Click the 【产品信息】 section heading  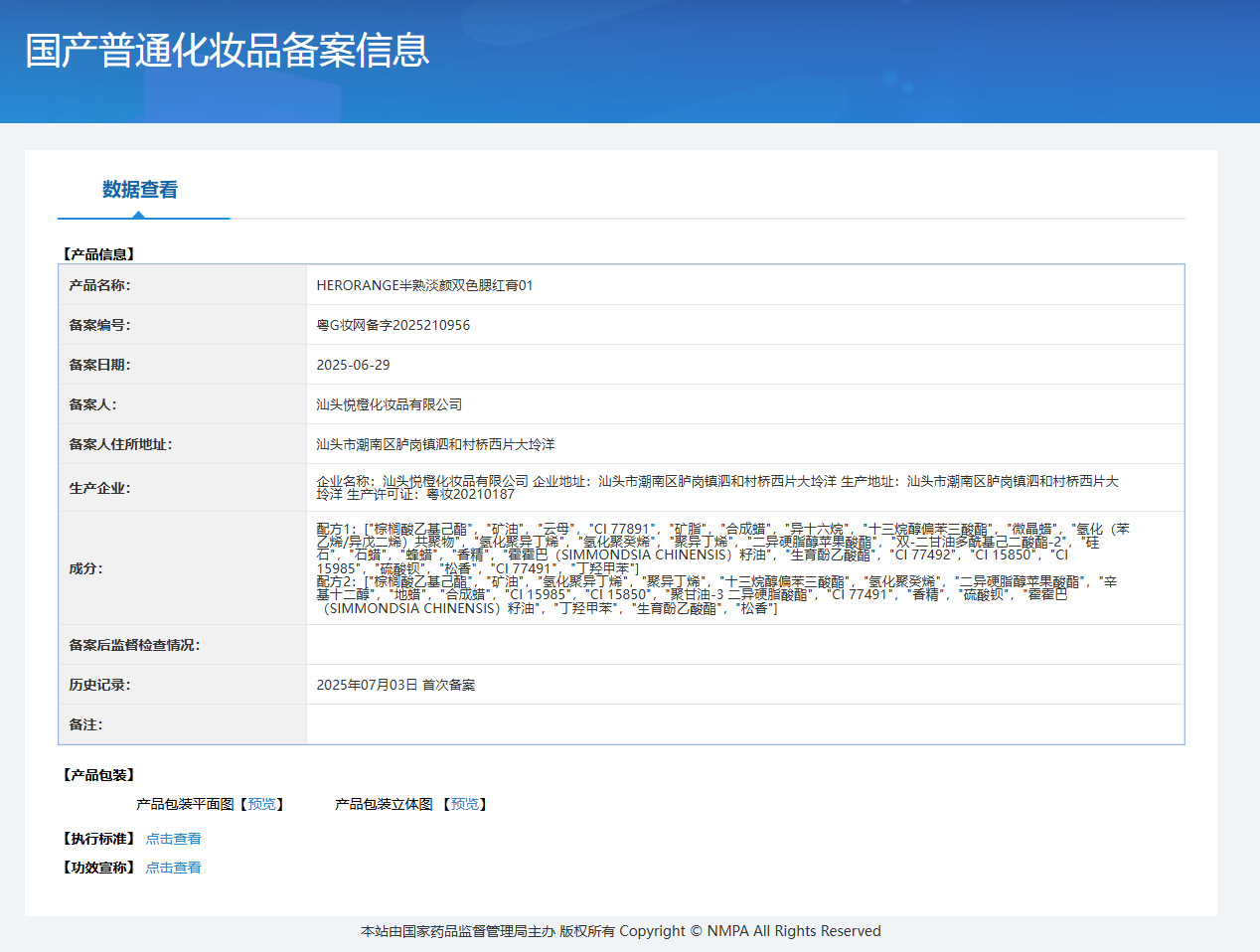coord(99,254)
